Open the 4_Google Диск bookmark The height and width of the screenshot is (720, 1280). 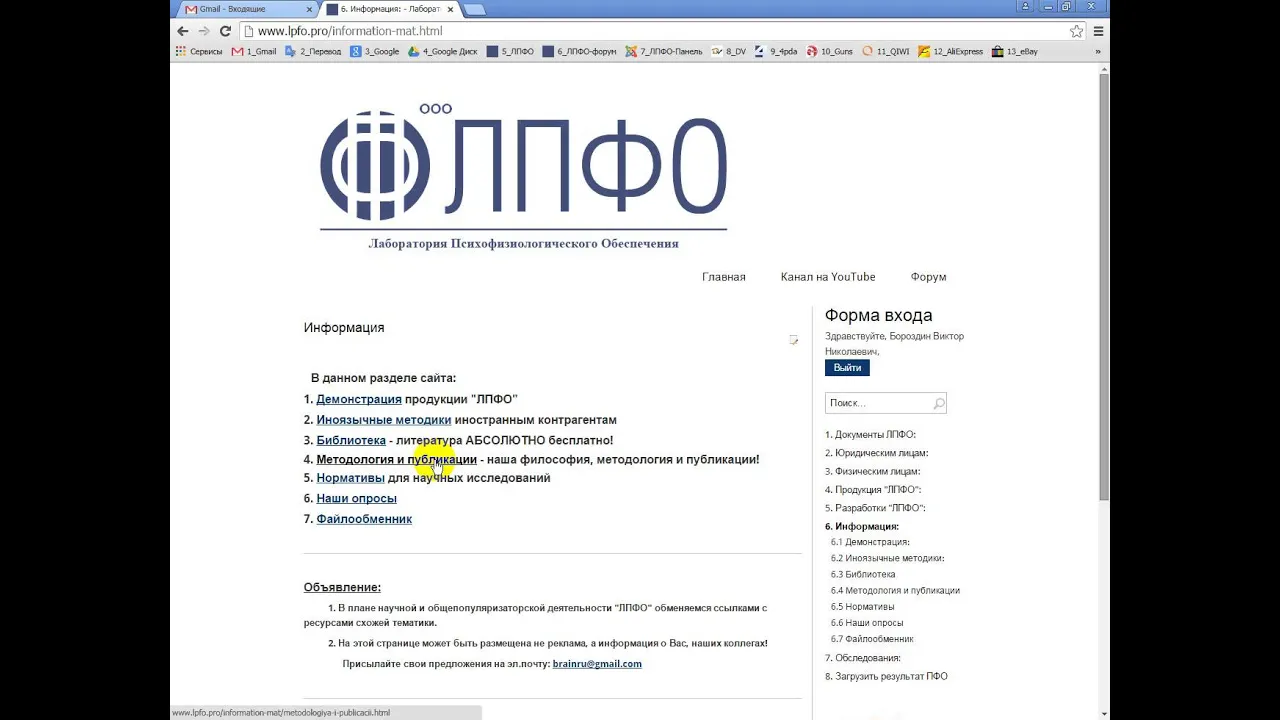click(x=443, y=51)
